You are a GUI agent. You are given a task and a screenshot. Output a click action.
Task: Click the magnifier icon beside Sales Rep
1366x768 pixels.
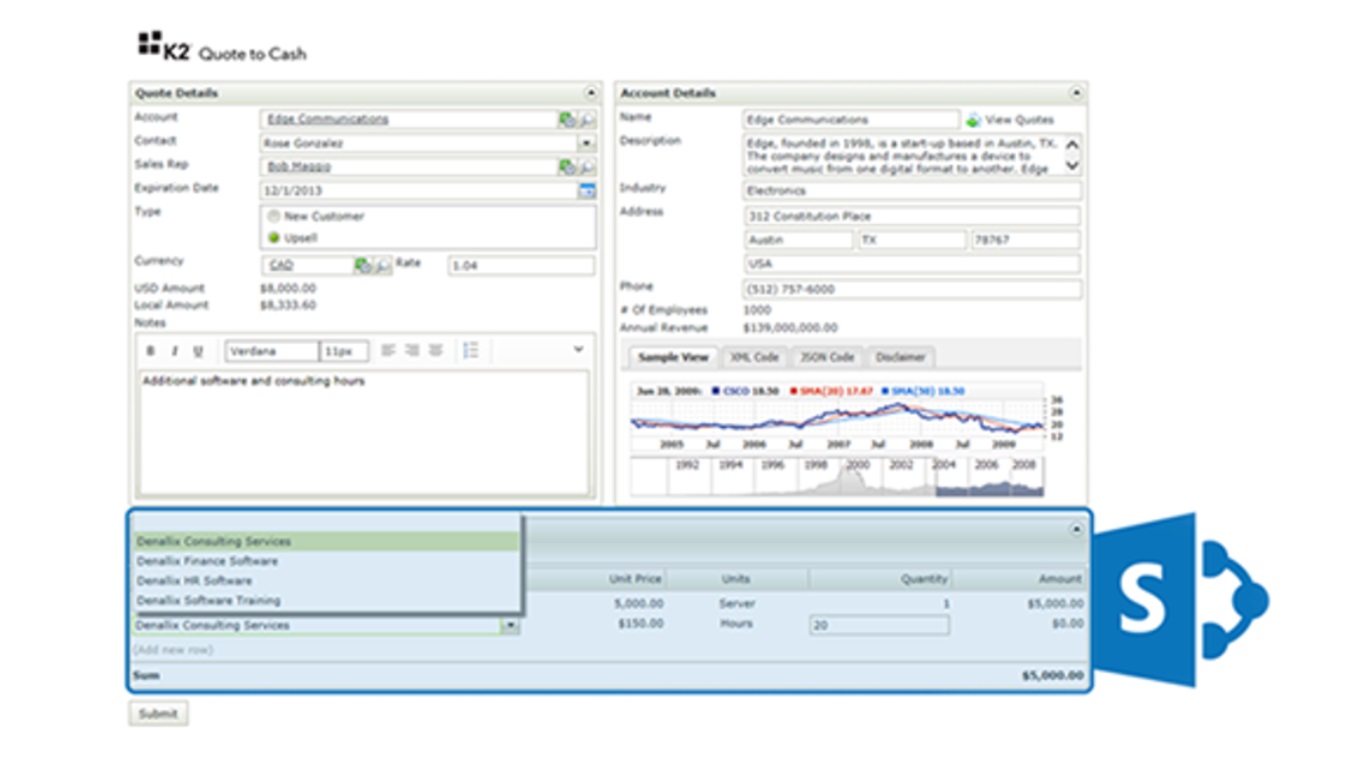click(587, 167)
